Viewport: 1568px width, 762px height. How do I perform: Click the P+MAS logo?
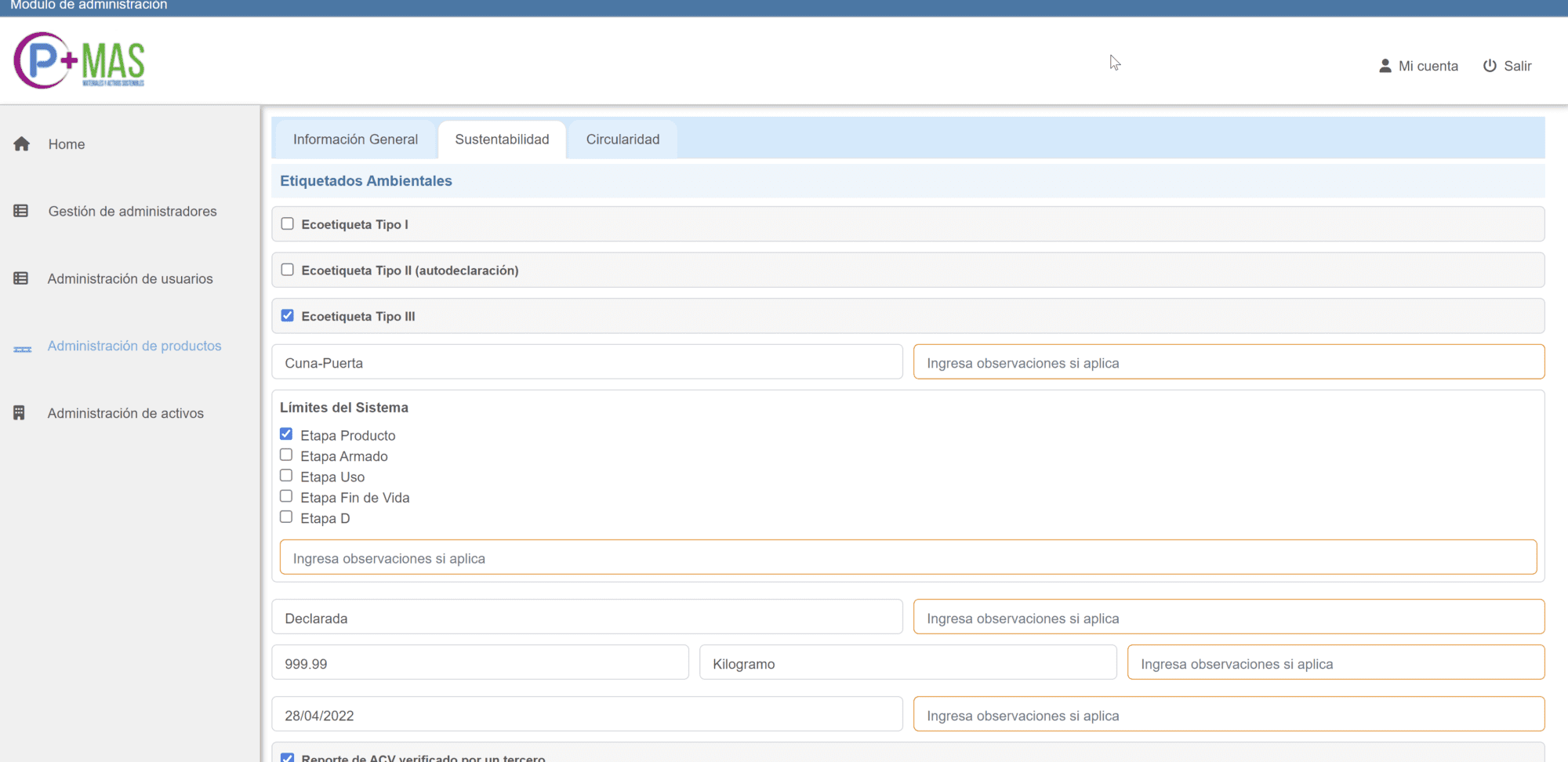(x=79, y=61)
